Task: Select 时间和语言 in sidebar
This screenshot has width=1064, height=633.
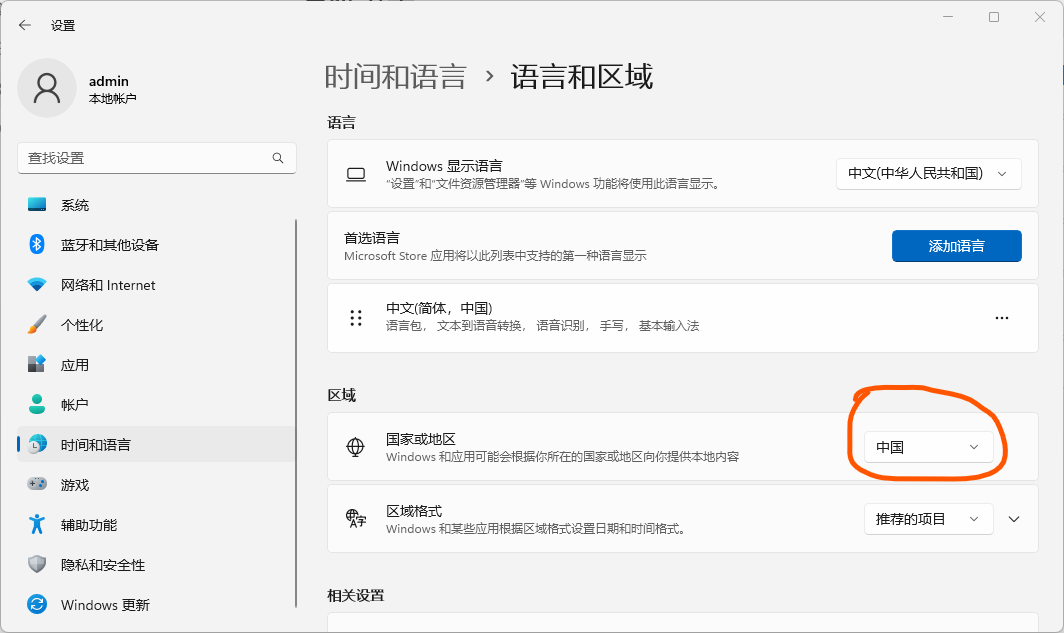Action: [x=156, y=444]
